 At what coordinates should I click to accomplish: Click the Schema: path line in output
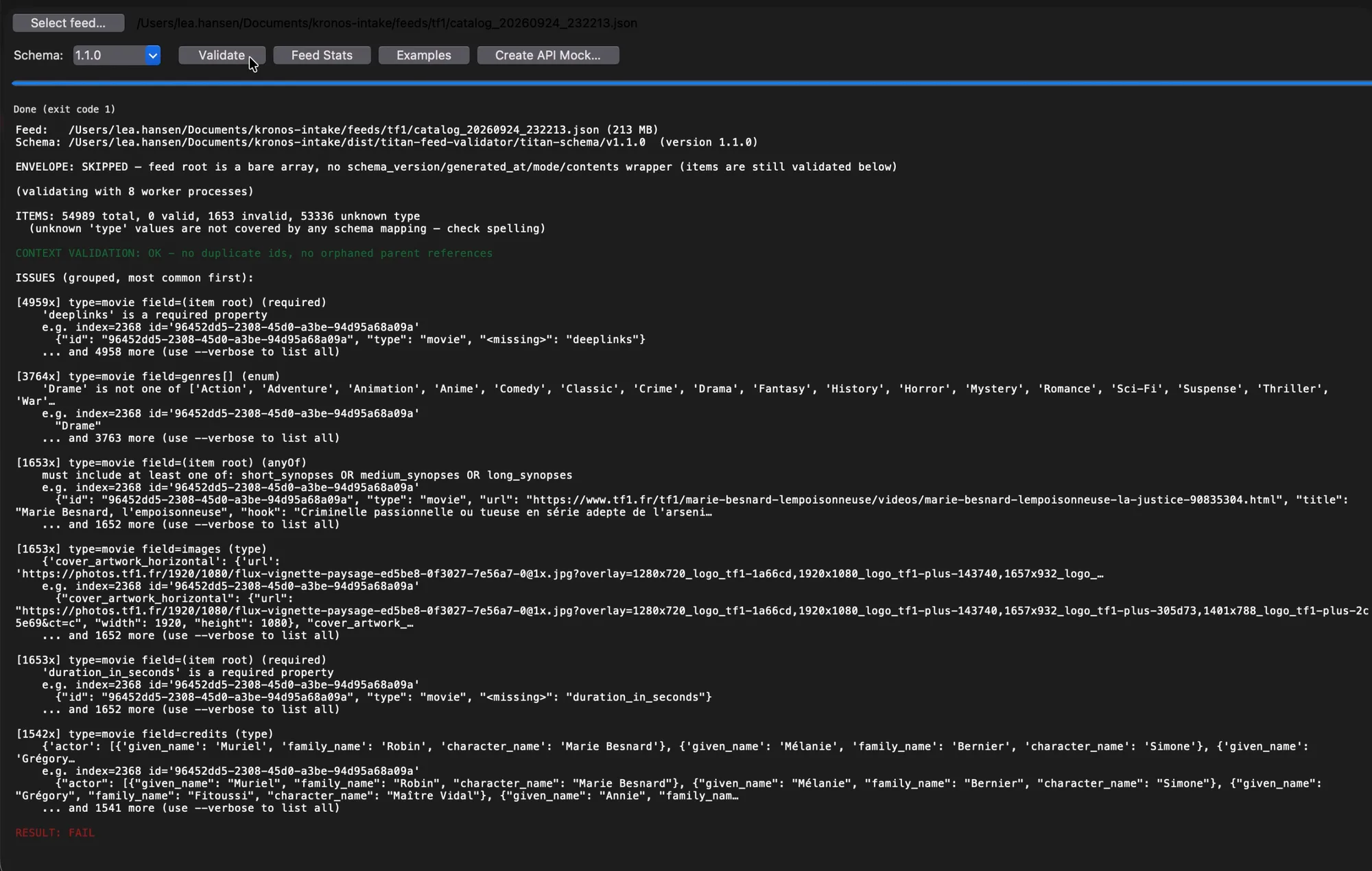click(386, 142)
